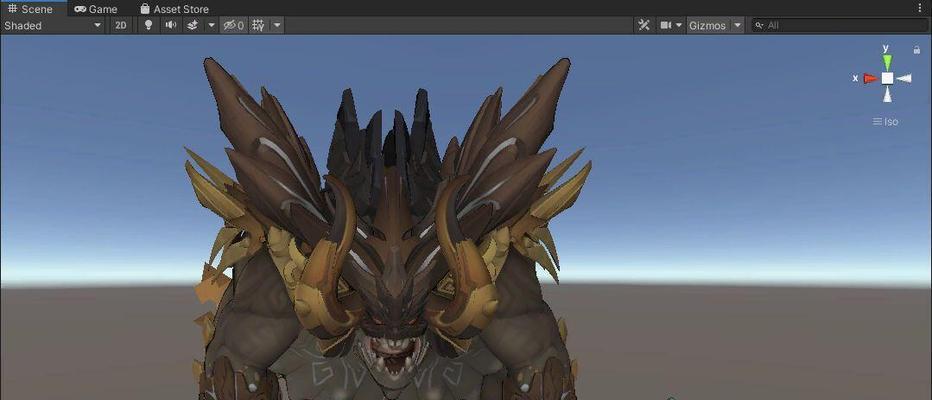The image size is (932, 400).
Task: Toggle scene audio speaker icon
Action: pos(171,25)
